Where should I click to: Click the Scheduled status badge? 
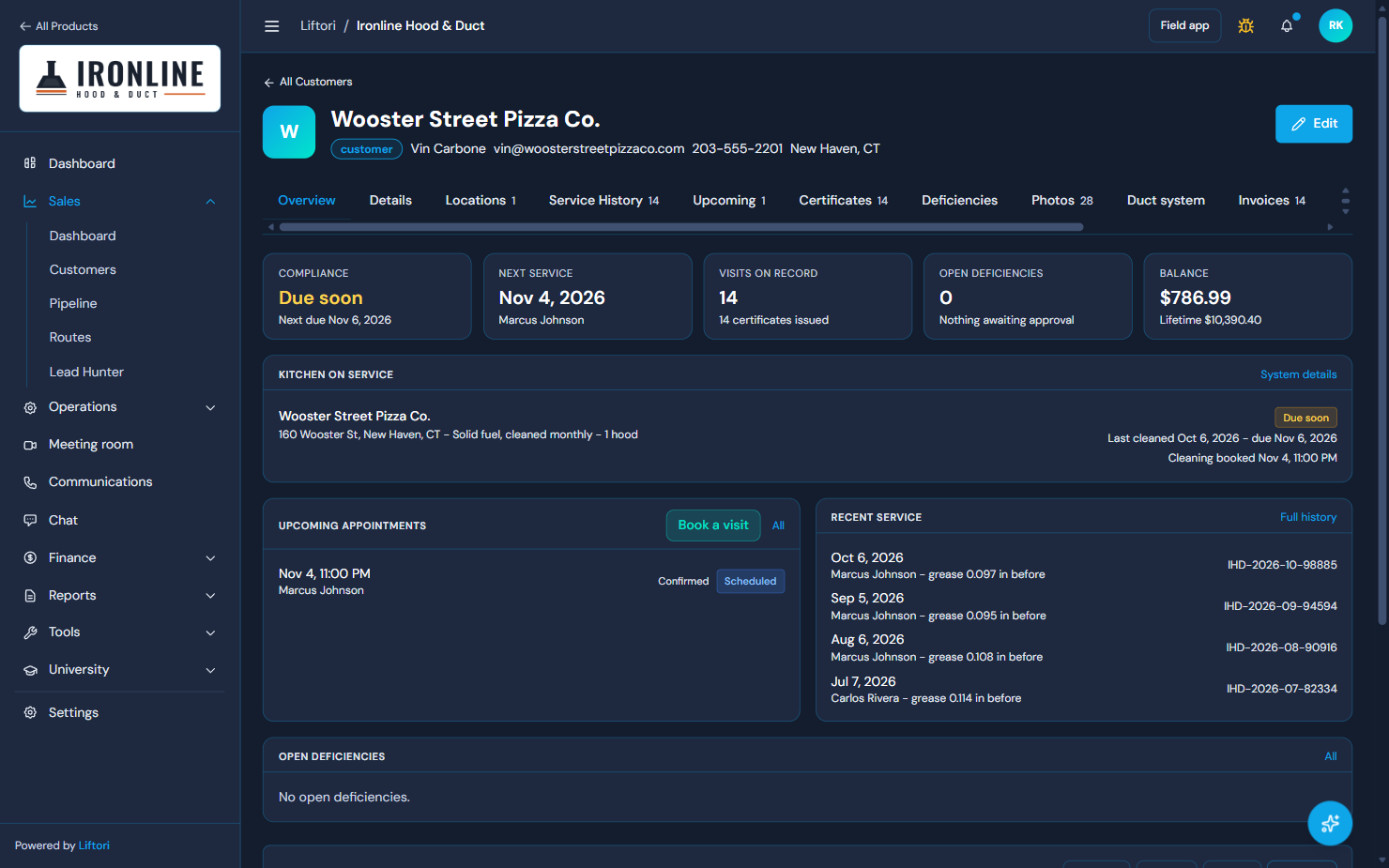coord(750,581)
